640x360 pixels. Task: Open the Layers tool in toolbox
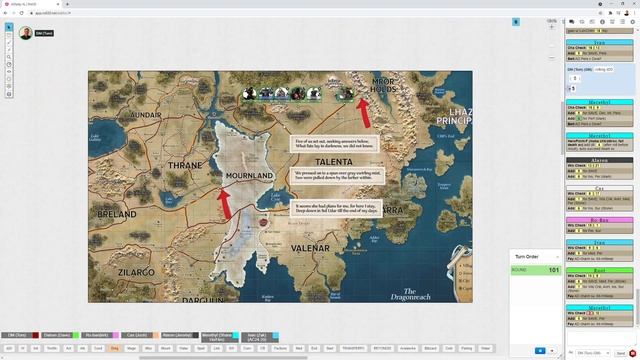point(9,35)
